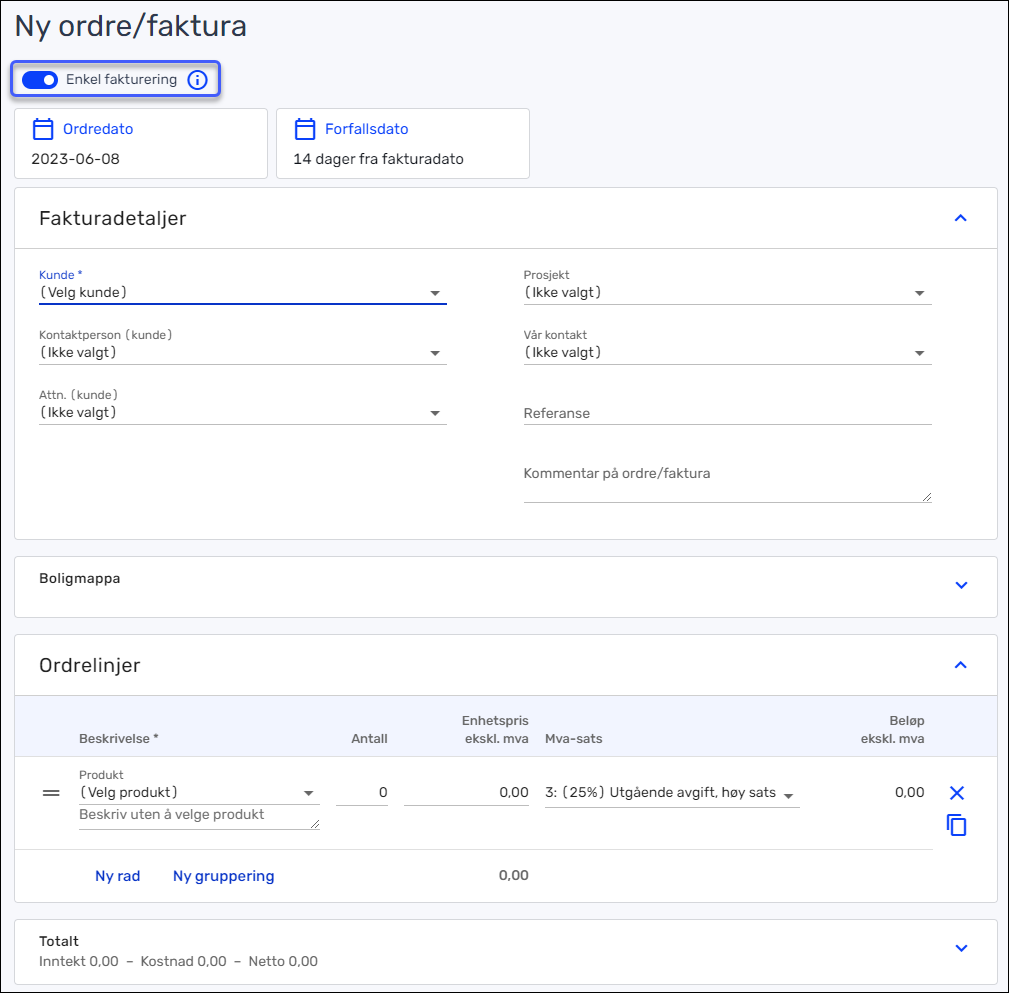Click the Forfallsdato calendar icon
This screenshot has height=993, width=1009.
(x=305, y=129)
